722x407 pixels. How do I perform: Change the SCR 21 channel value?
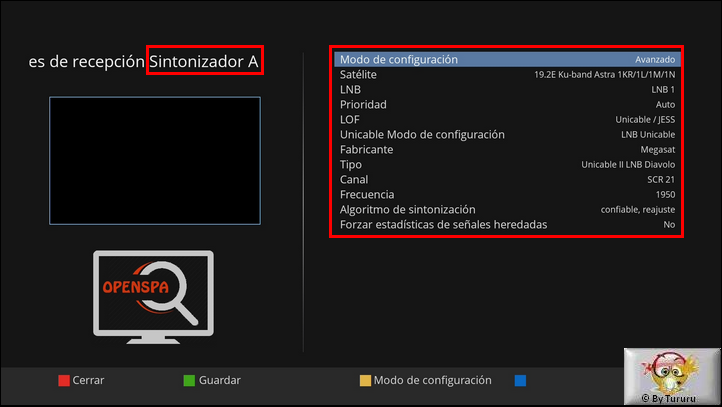(661, 180)
